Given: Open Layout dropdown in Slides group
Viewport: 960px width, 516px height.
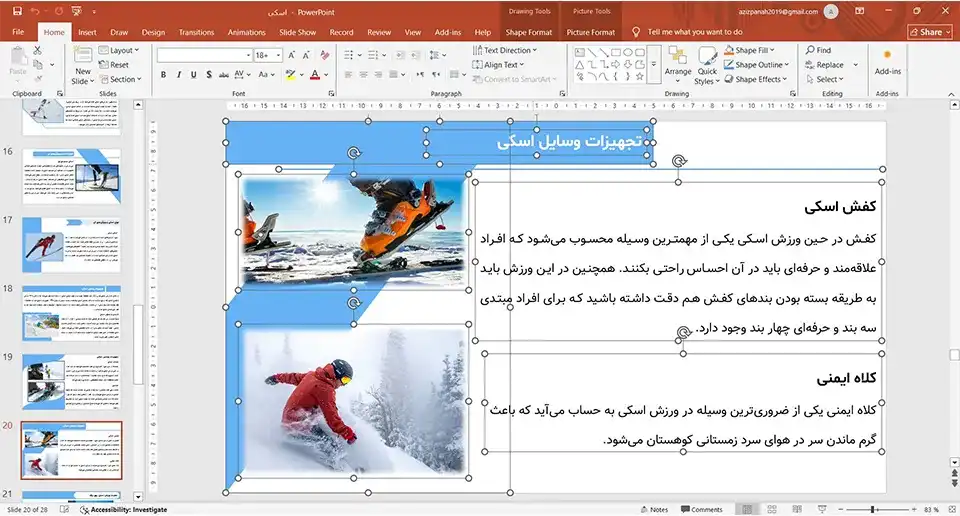Looking at the screenshot, I should pos(119,50).
